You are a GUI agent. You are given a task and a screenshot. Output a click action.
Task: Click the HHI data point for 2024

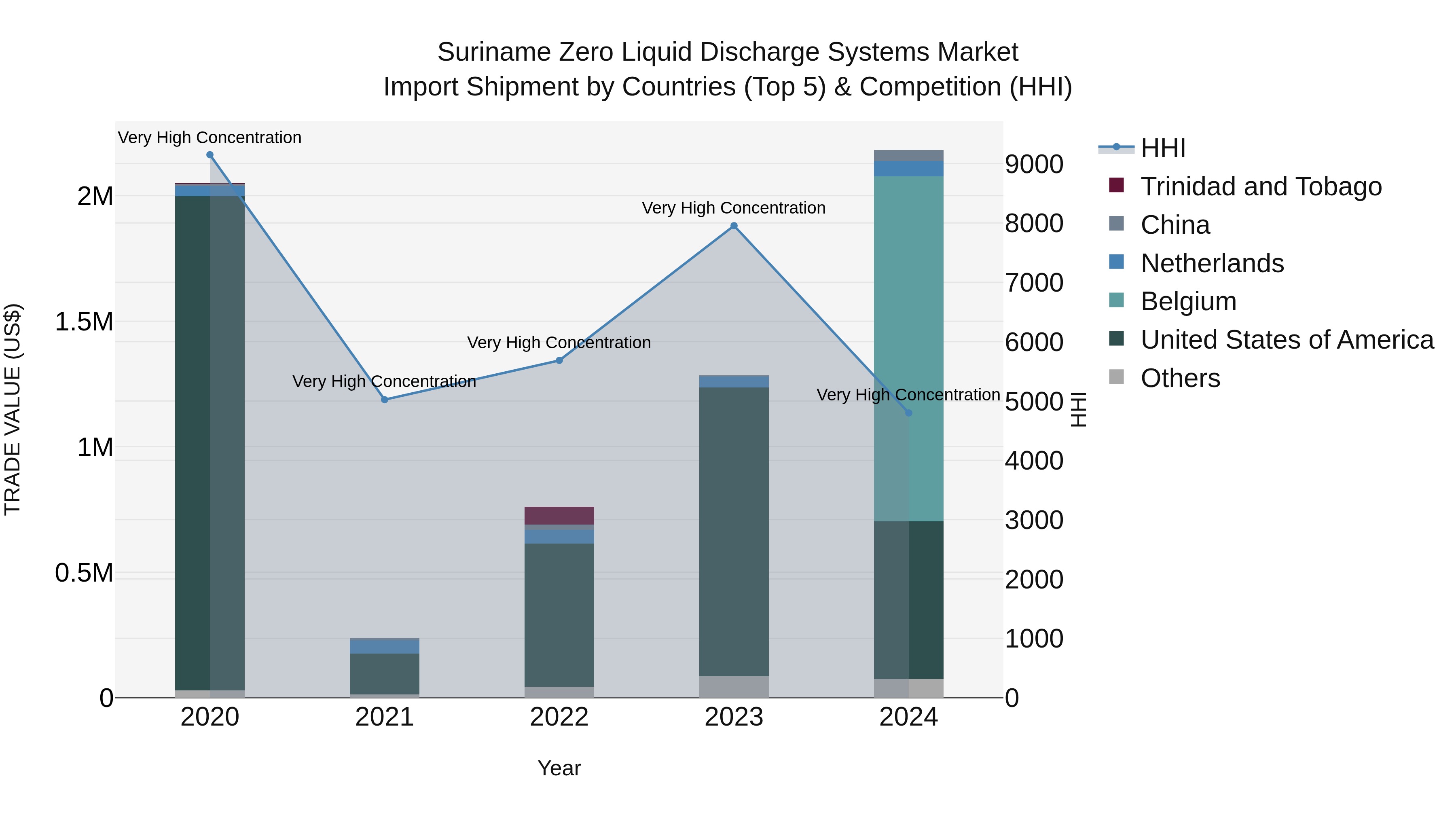(908, 413)
